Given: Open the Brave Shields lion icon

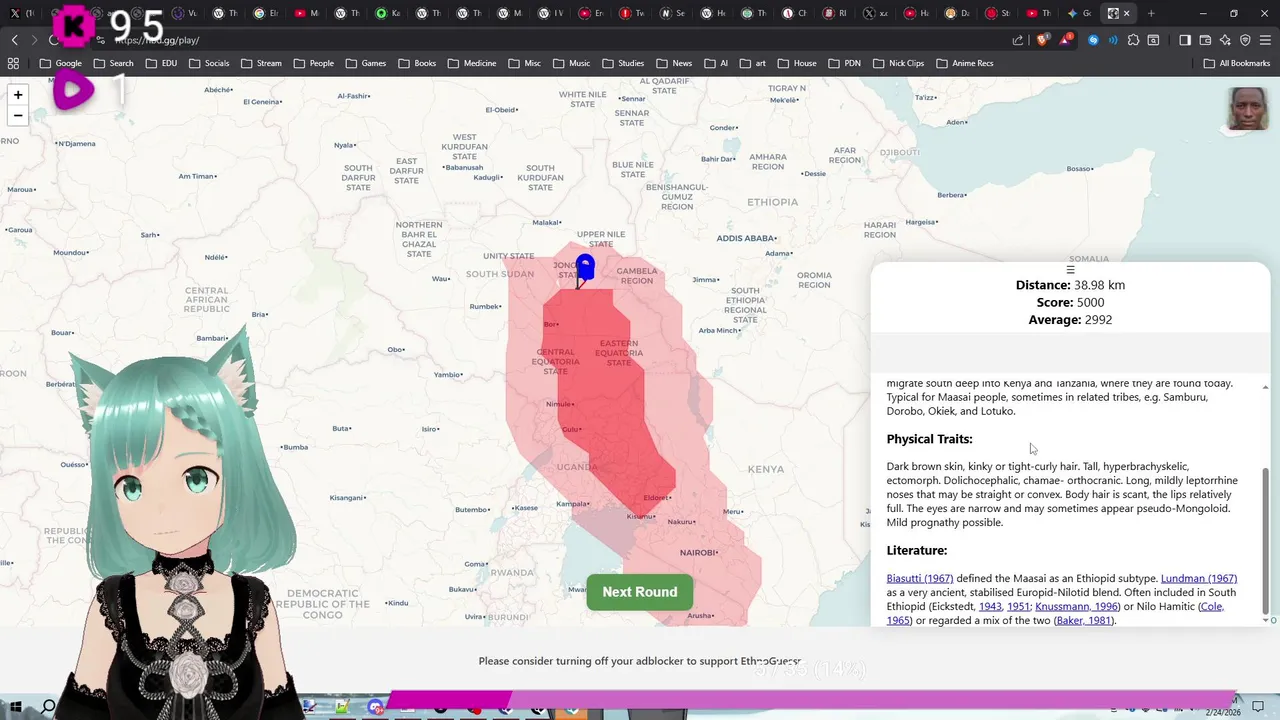Looking at the screenshot, I should 1043,40.
